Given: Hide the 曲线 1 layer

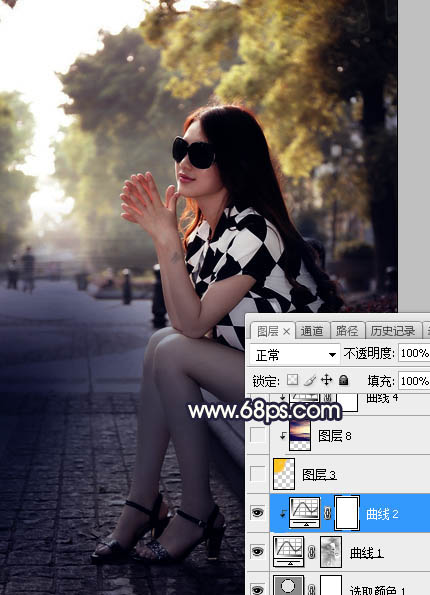Looking at the screenshot, I should (x=257, y=551).
